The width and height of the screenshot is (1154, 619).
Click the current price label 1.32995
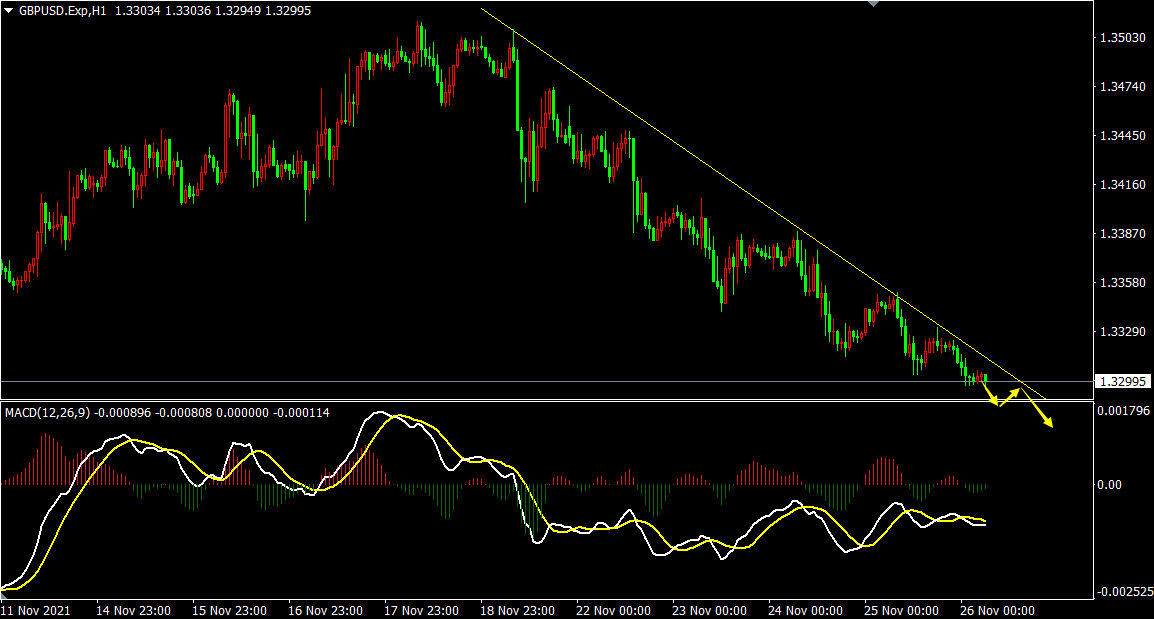(1123, 381)
